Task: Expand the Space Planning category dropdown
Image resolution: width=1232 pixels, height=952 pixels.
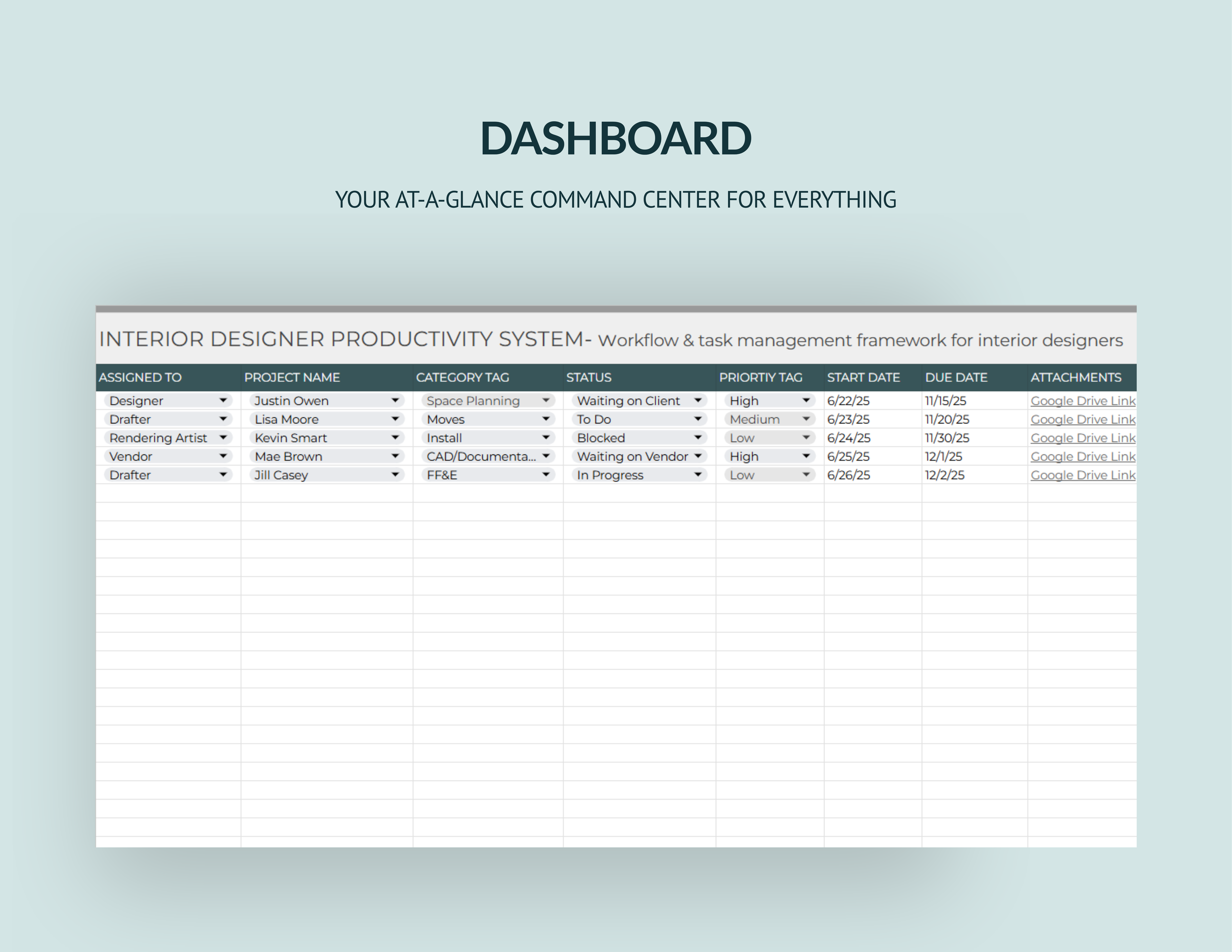Action: (x=546, y=401)
